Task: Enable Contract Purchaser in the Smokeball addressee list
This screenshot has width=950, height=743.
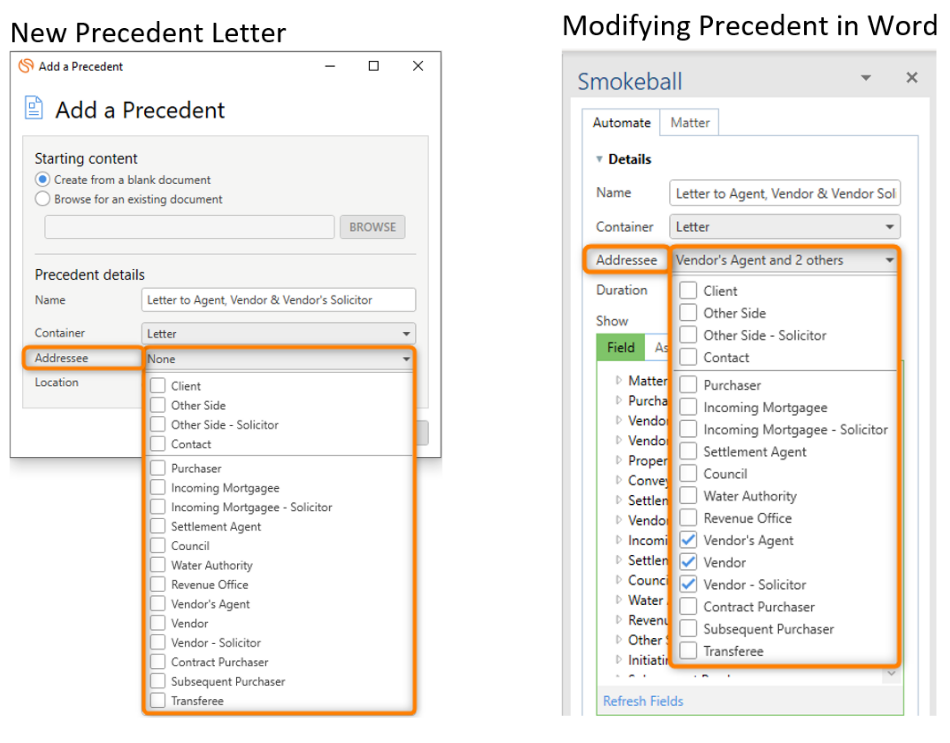Action: pos(688,606)
